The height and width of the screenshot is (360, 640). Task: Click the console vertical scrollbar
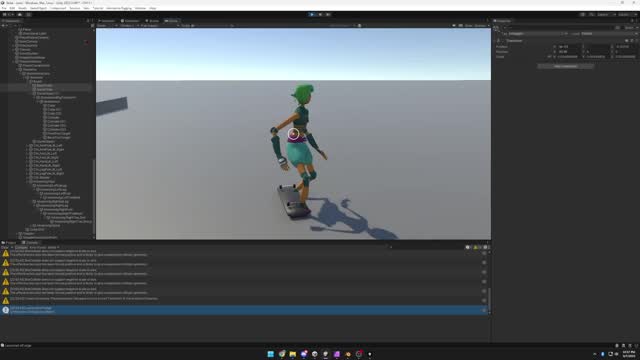pos(489,282)
